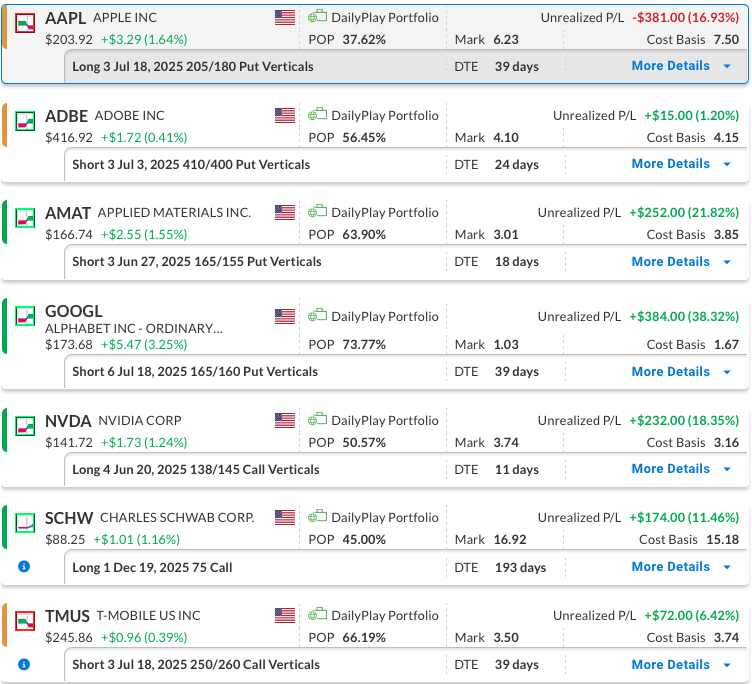Viewport: 752px width, 684px height.
Task: Click the US flag icon for AMAT
Action: (285, 212)
